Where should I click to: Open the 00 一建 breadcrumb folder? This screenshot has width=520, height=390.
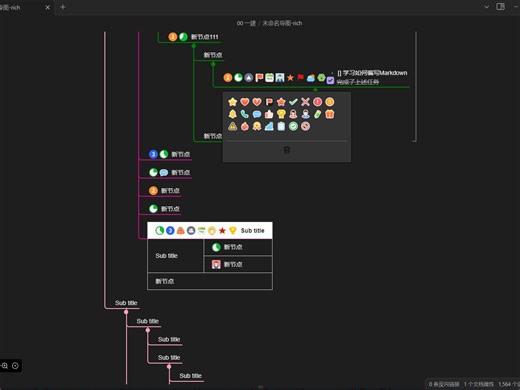(x=246, y=23)
